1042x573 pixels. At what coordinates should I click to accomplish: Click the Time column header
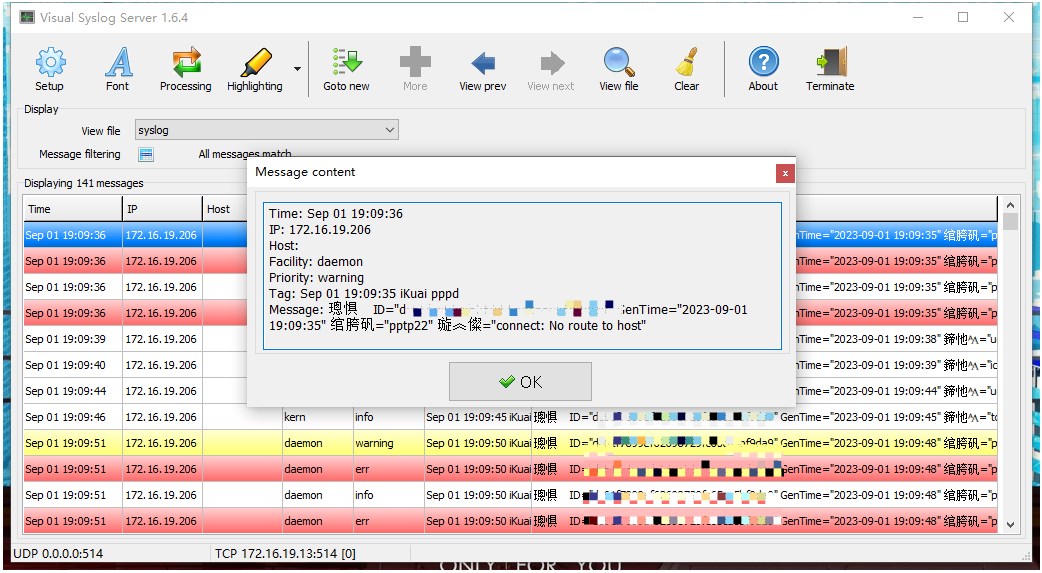(72, 209)
